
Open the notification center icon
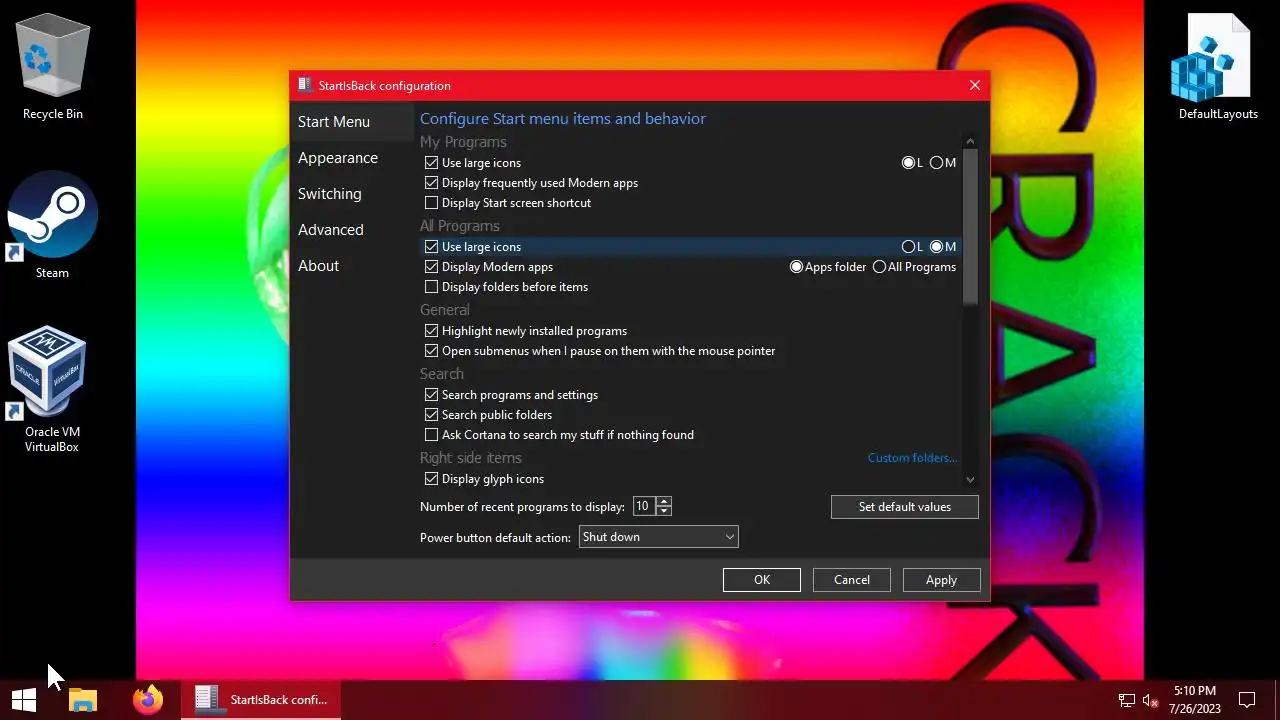click(1247, 700)
